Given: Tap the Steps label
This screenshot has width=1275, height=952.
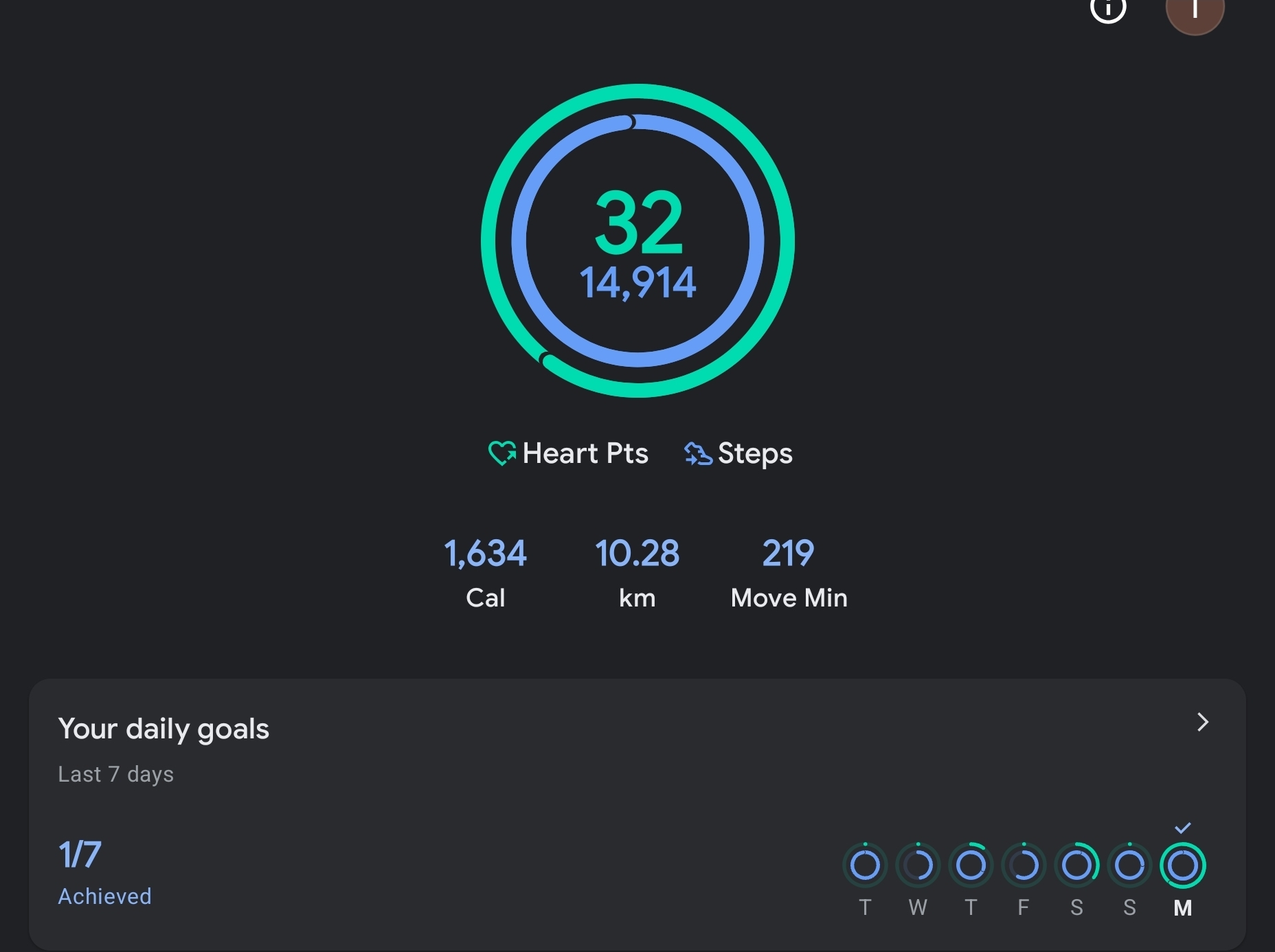Looking at the screenshot, I should tap(755, 453).
